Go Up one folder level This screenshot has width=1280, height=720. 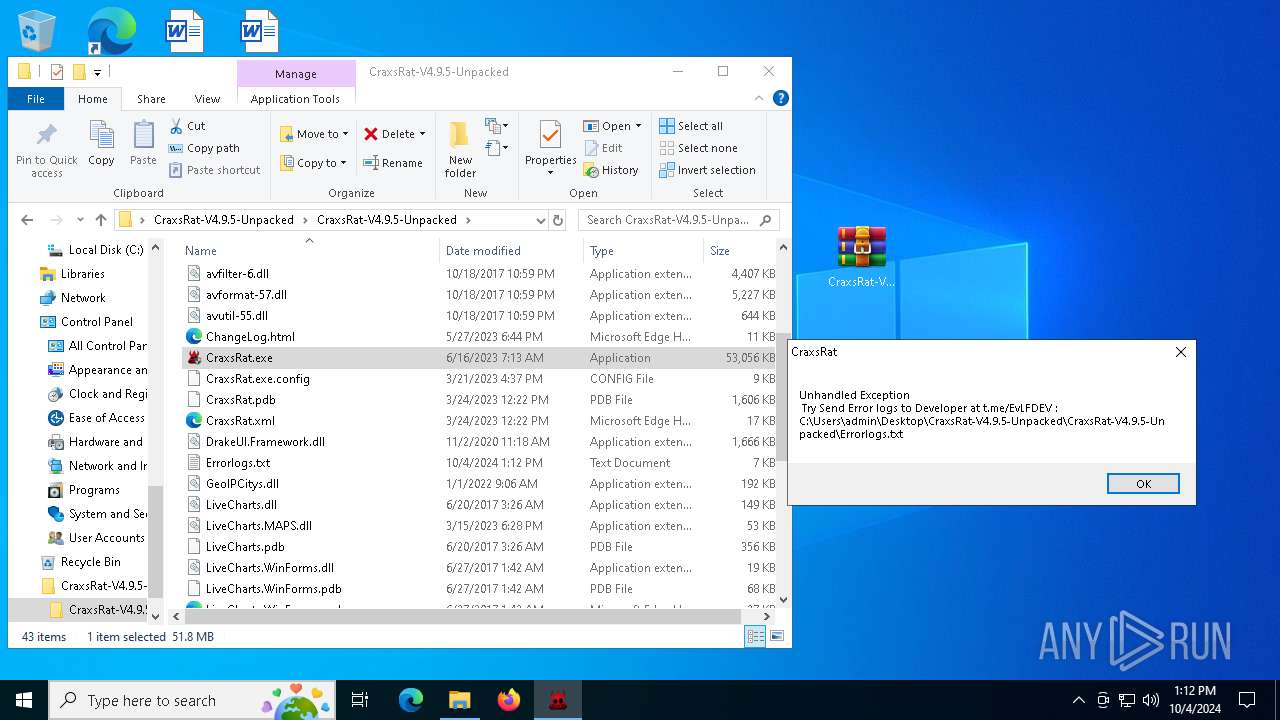pos(100,220)
